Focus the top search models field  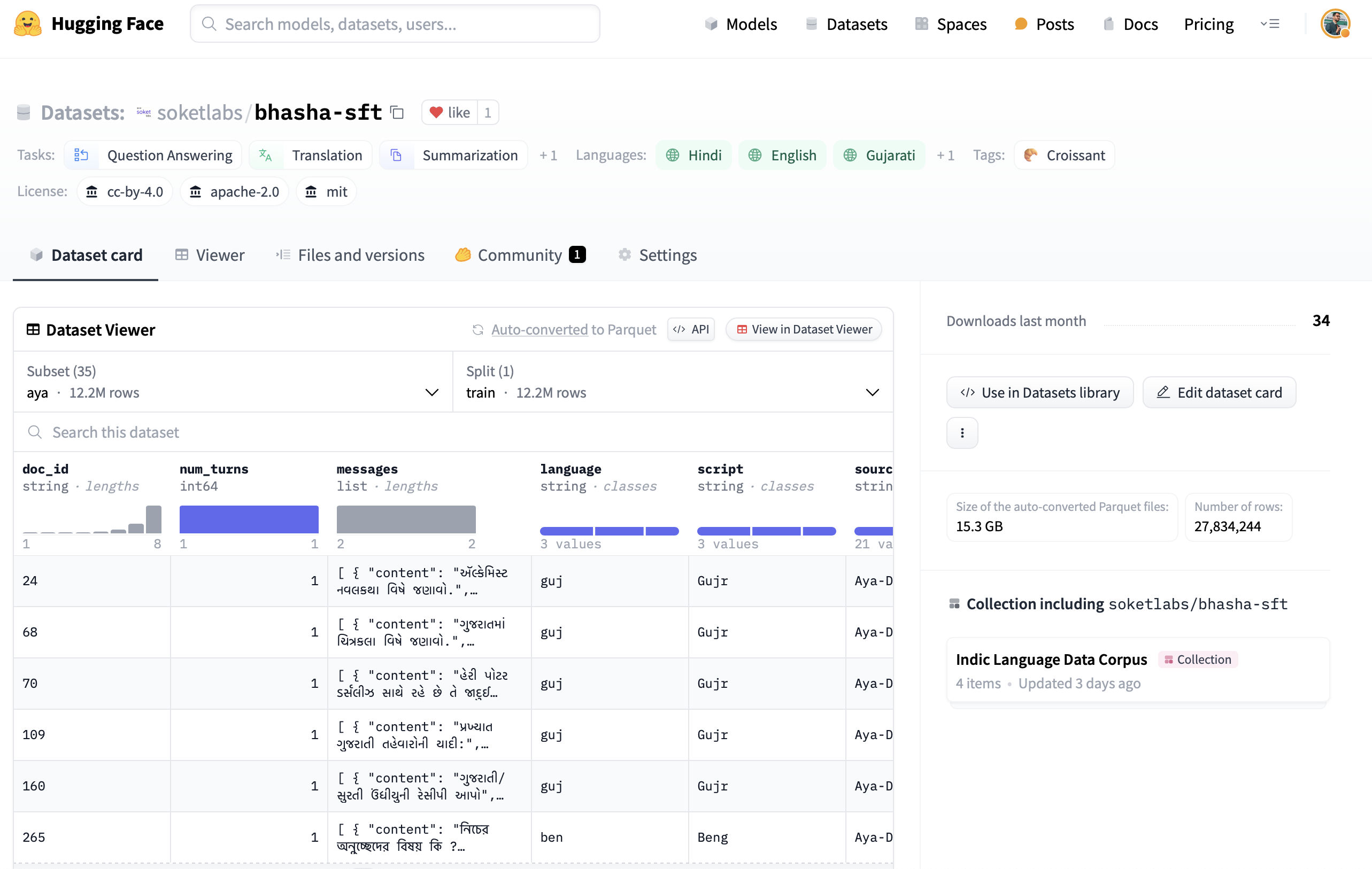click(x=395, y=24)
